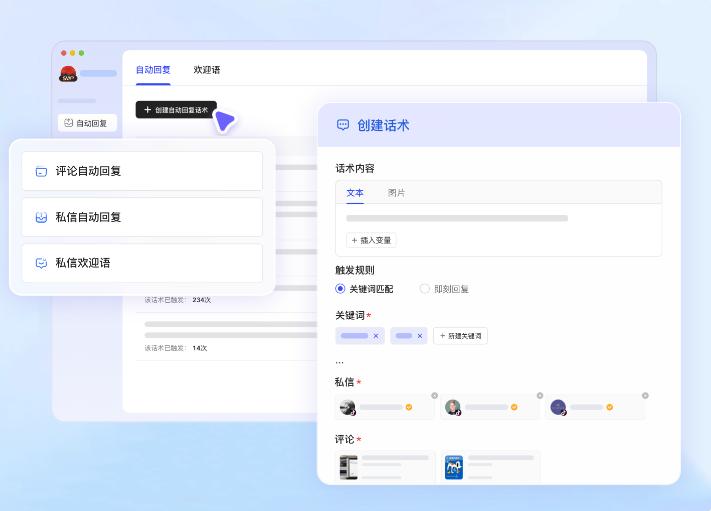
Task: Click the 话术内容 text input area
Action: pos(498,218)
